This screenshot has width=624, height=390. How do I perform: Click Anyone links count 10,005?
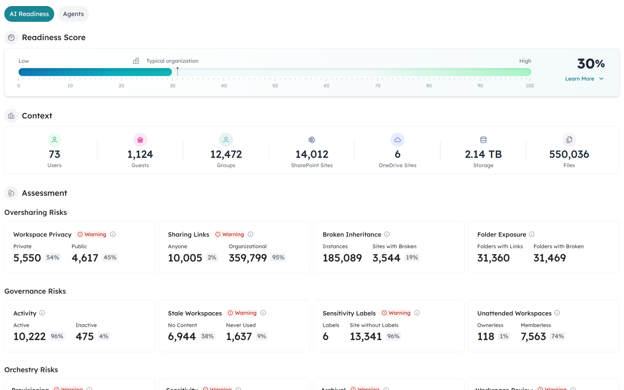[185, 258]
